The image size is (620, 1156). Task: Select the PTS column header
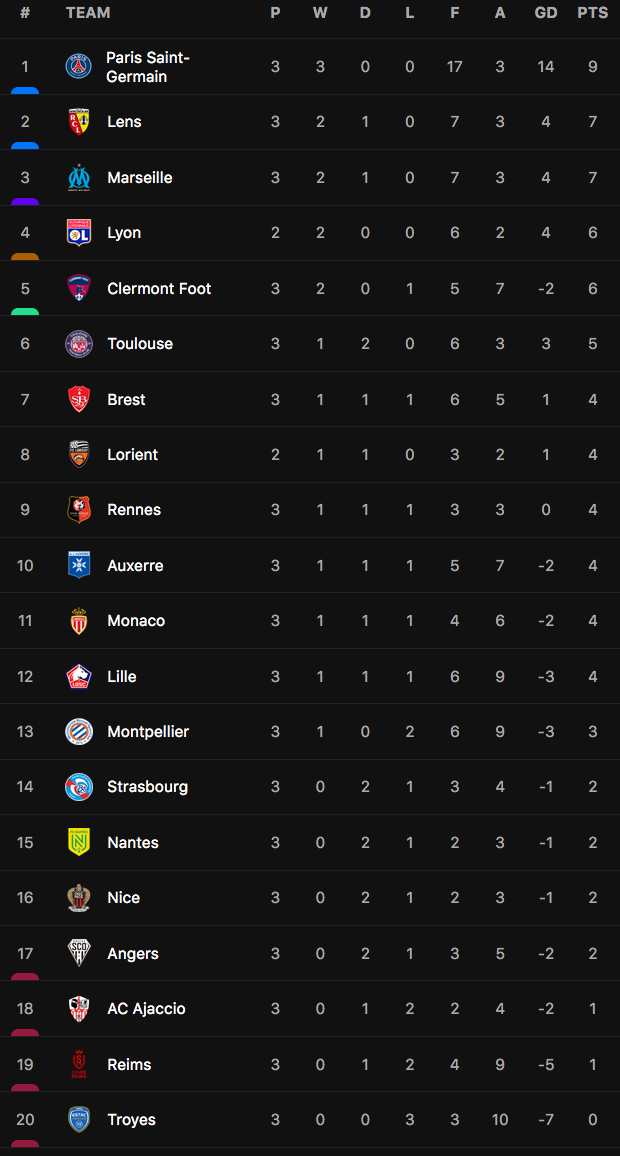tap(593, 13)
